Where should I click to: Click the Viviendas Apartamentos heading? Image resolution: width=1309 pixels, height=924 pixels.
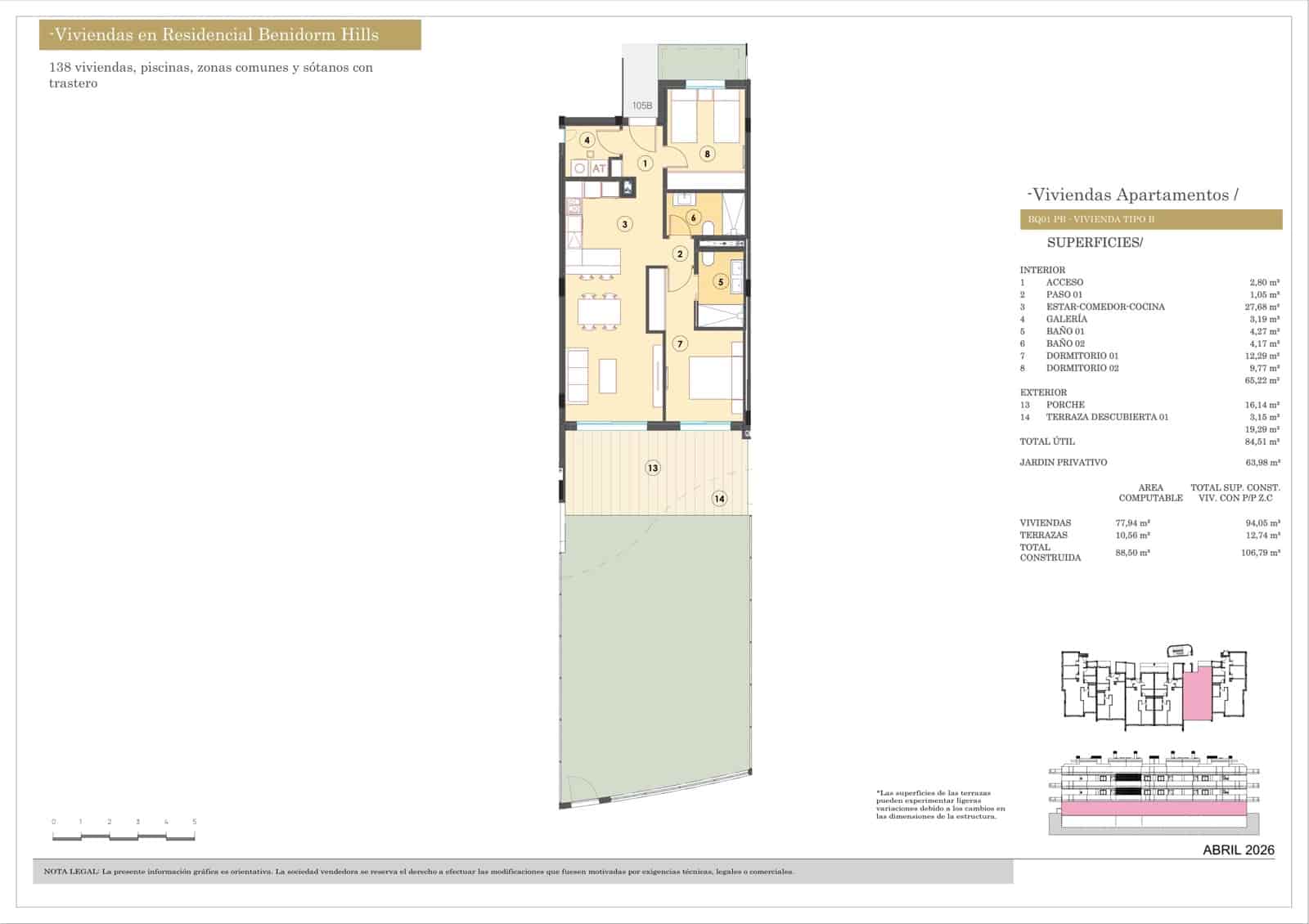pyautogui.click(x=1132, y=195)
